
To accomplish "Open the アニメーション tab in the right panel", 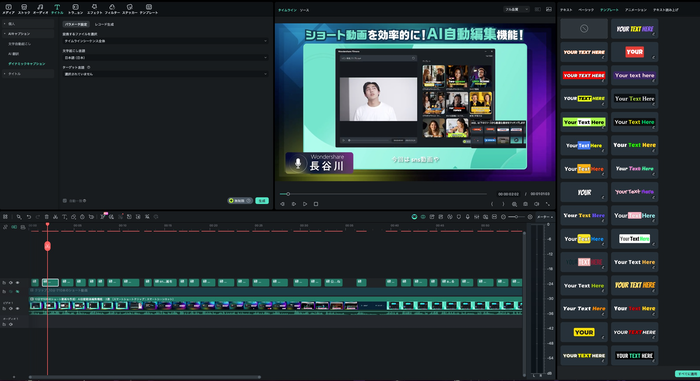I will [636, 10].
